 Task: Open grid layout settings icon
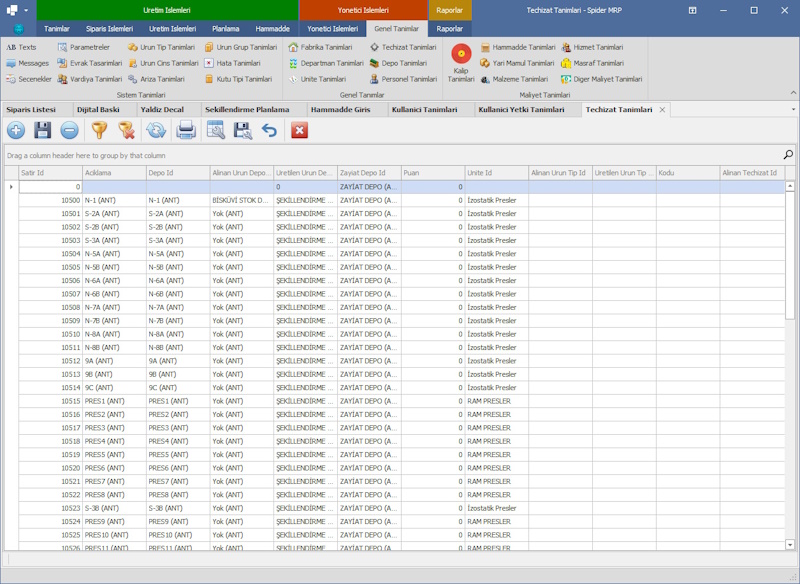pos(216,131)
